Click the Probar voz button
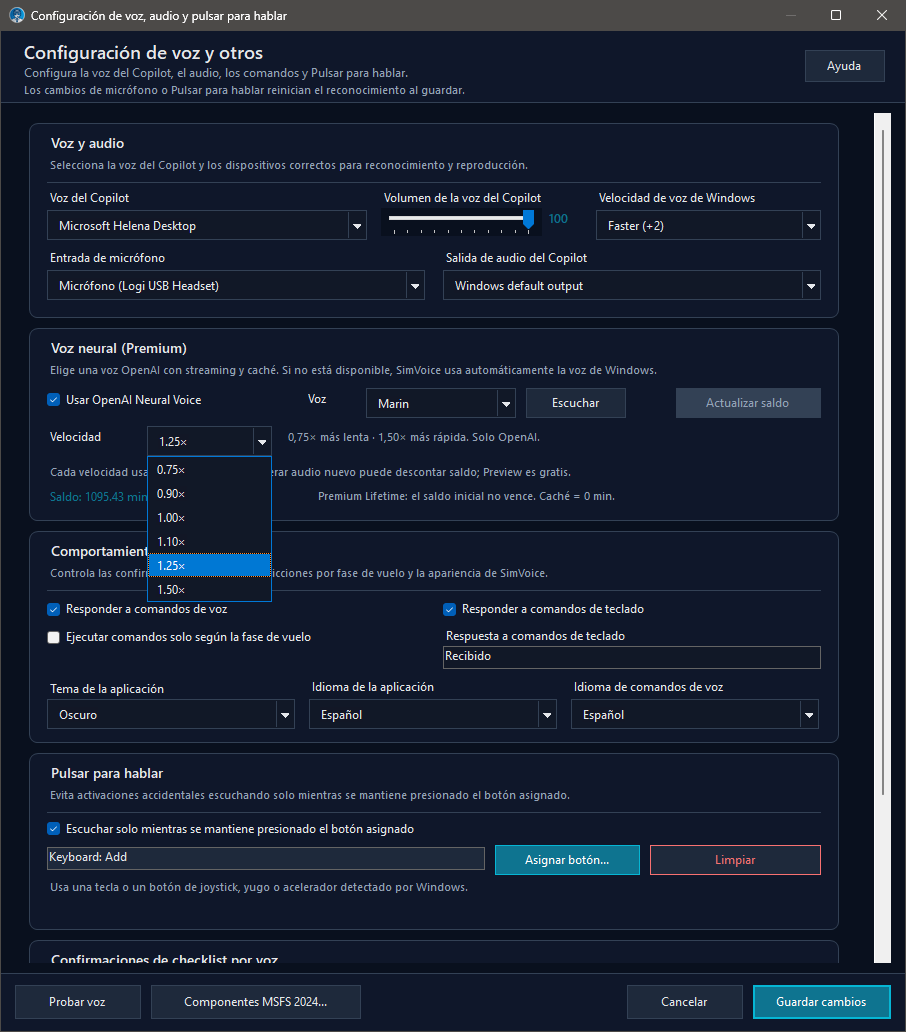906x1032 pixels. pyautogui.click(x=78, y=1002)
